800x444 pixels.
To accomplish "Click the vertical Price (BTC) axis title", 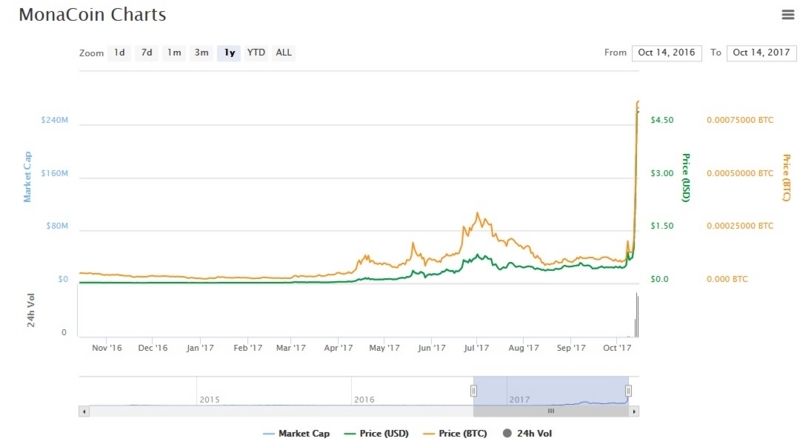I will pos(786,177).
